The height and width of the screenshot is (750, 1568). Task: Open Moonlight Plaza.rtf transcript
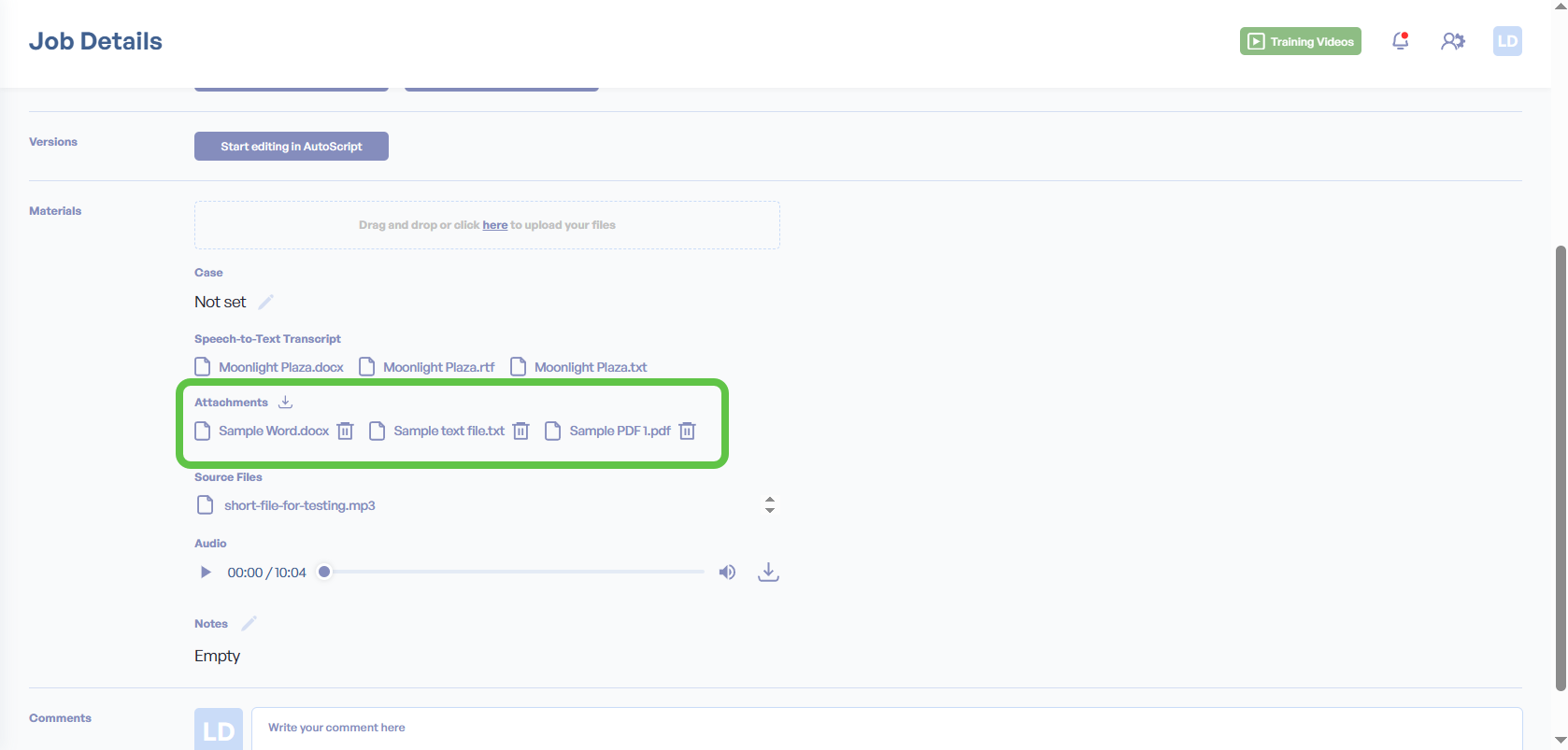point(438,367)
